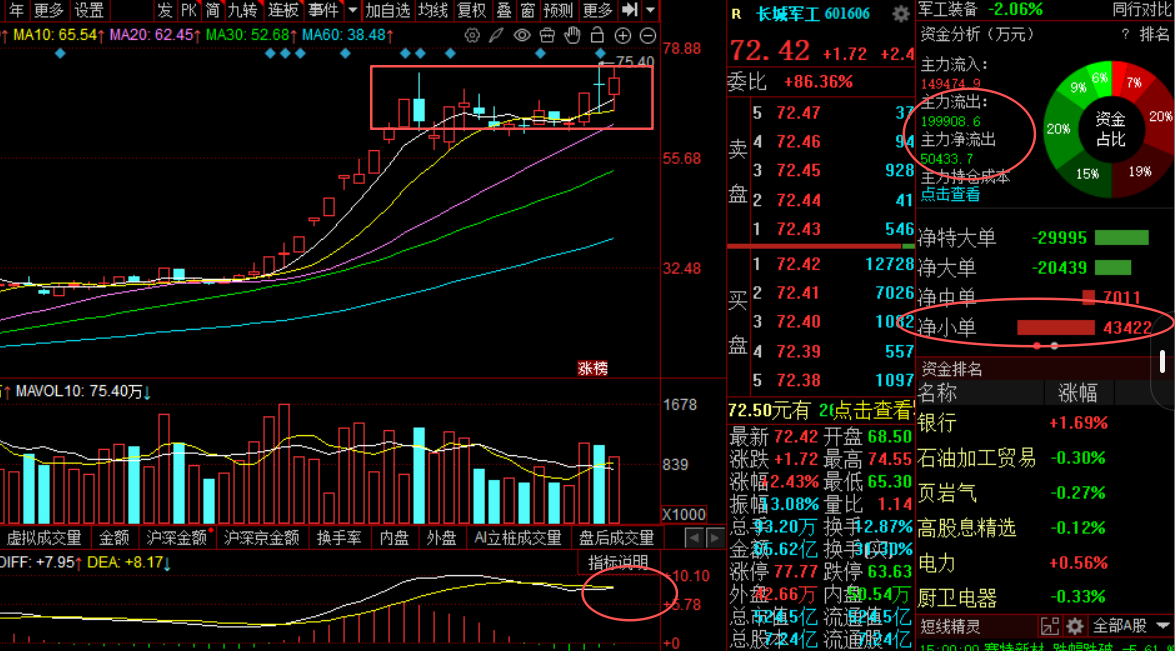Click the collapse-right arrow toolbar icon
The width and height of the screenshot is (1175, 651).
630,10
